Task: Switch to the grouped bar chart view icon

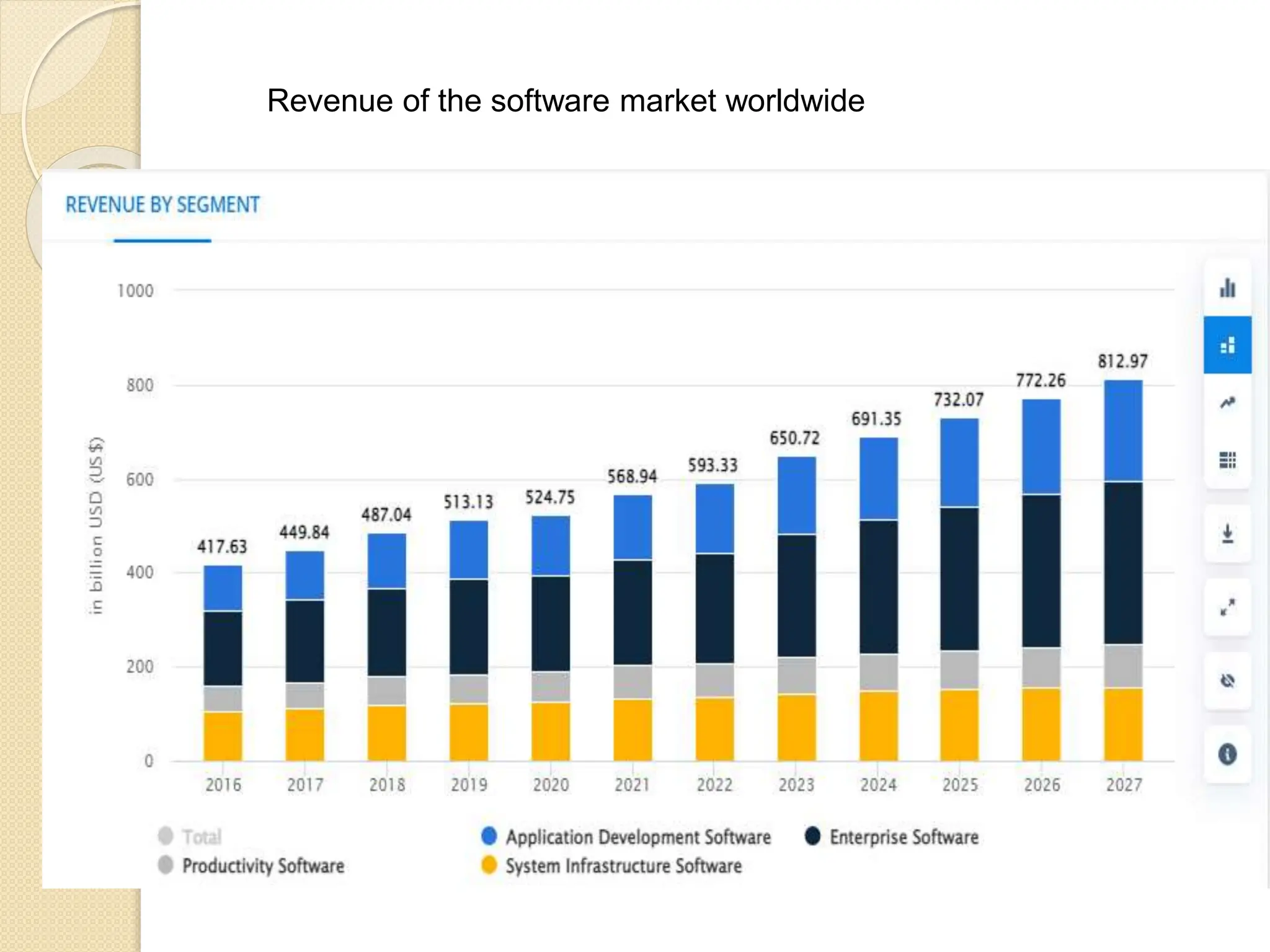Action: click(x=1227, y=288)
